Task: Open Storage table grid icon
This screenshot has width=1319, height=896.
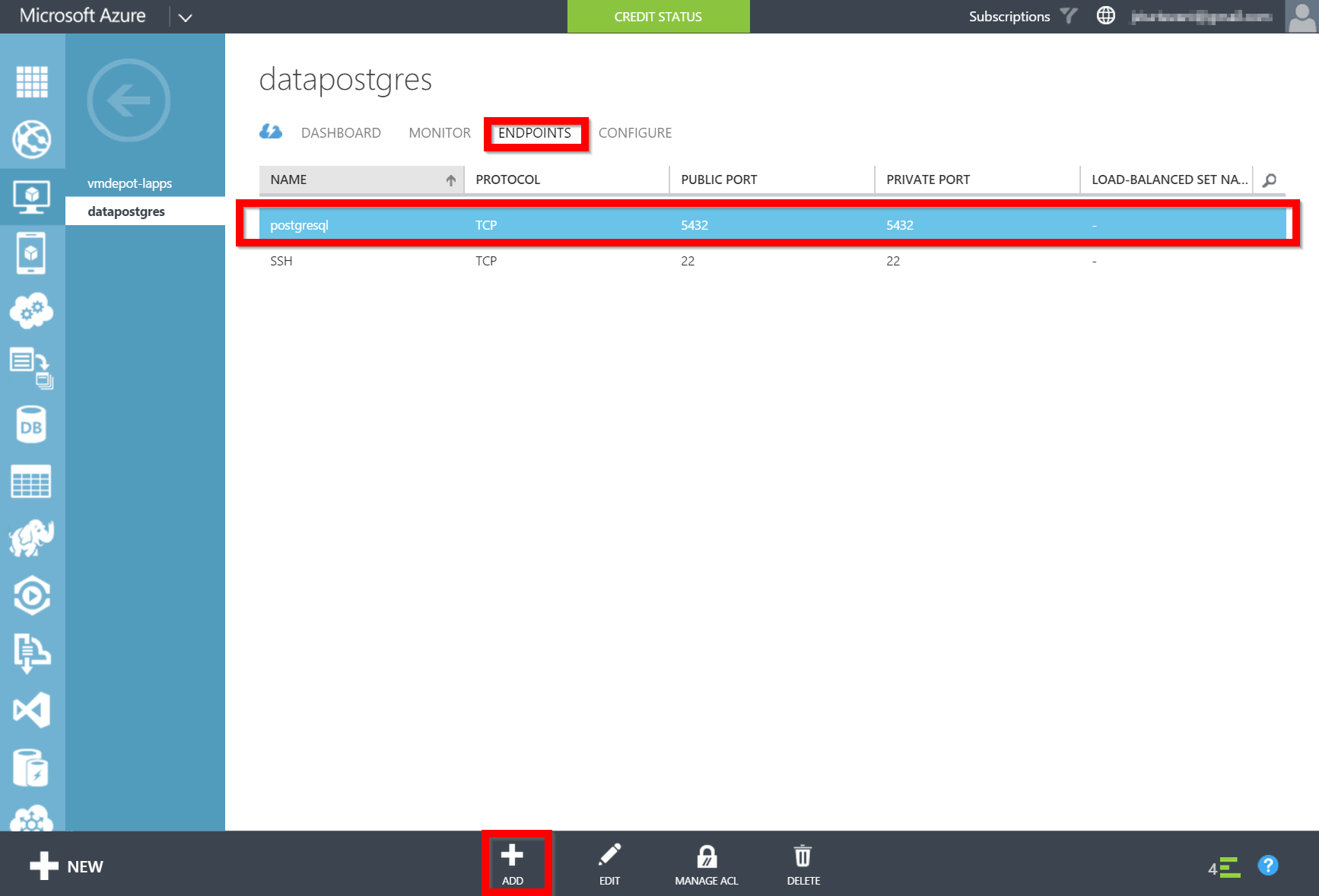Action: pyautogui.click(x=31, y=481)
